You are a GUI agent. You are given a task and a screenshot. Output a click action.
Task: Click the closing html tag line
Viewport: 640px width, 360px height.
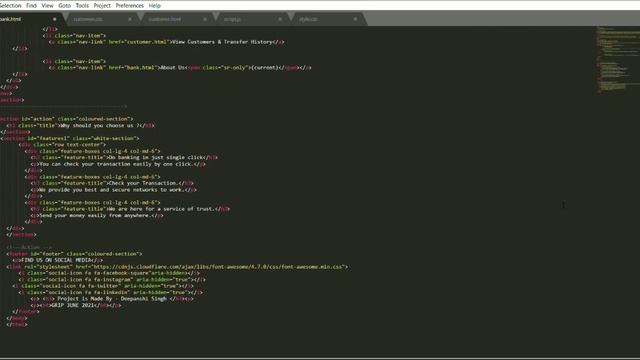(x=16, y=324)
